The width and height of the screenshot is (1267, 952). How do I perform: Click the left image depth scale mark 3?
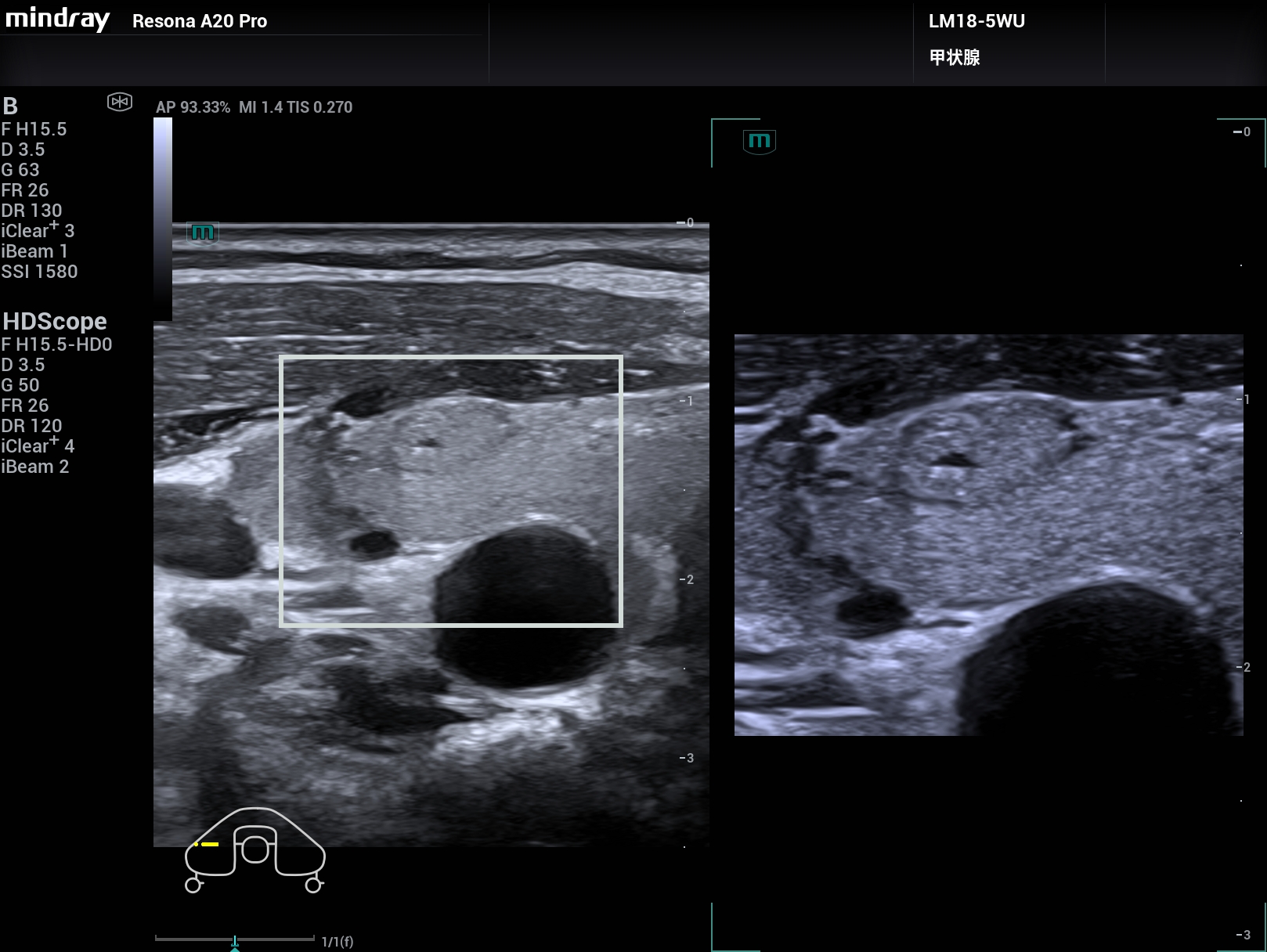coord(686,758)
